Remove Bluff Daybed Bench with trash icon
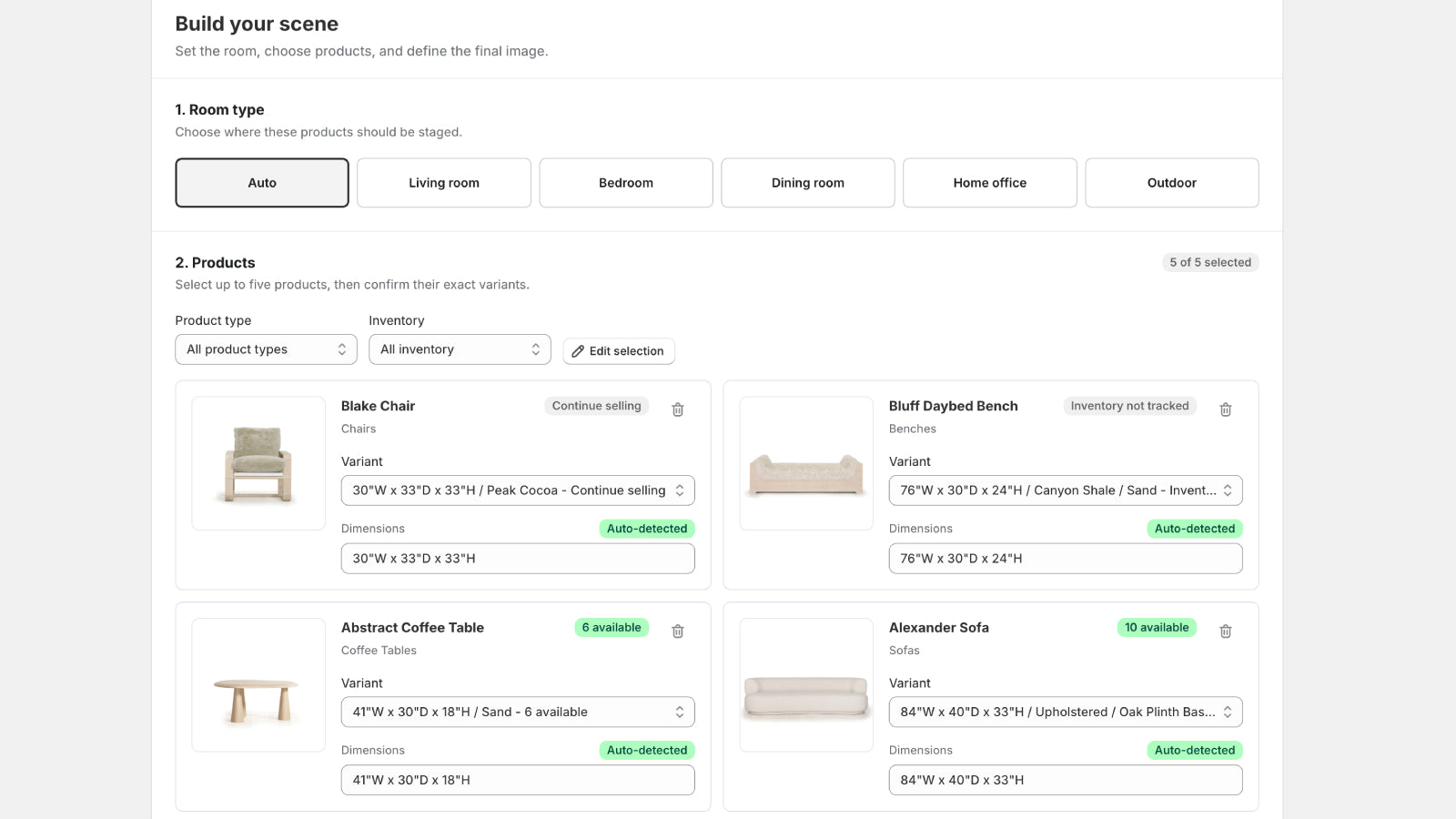 click(1226, 409)
